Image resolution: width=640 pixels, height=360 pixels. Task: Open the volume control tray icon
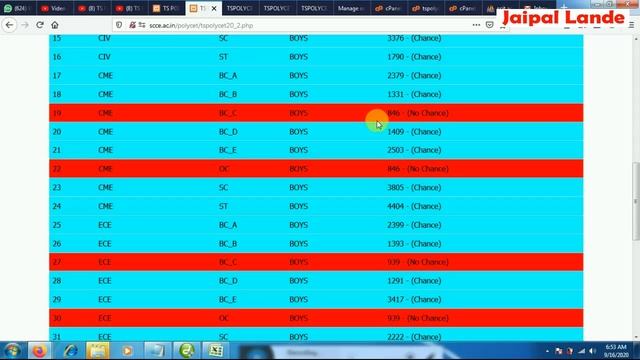click(x=593, y=351)
